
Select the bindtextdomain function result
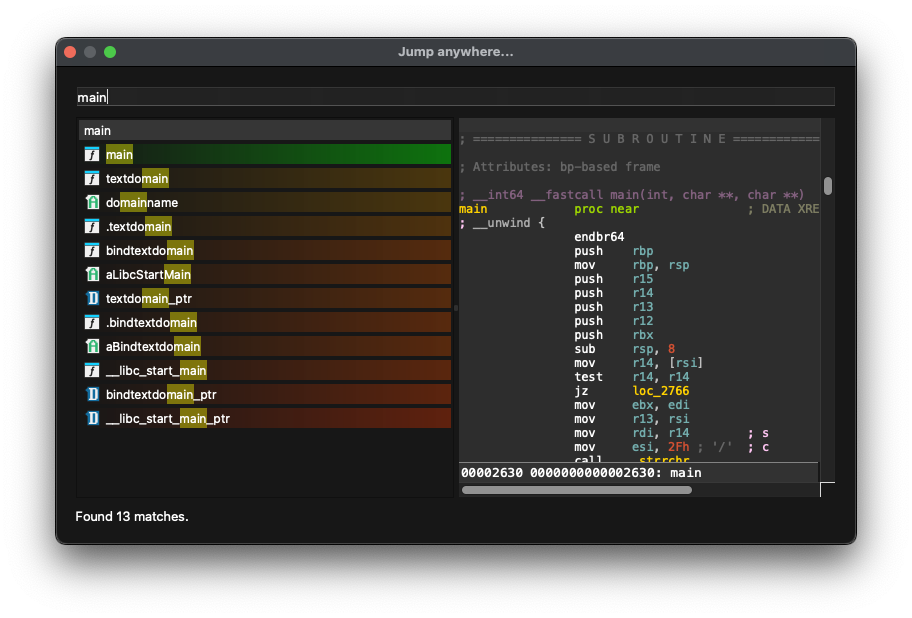point(150,251)
